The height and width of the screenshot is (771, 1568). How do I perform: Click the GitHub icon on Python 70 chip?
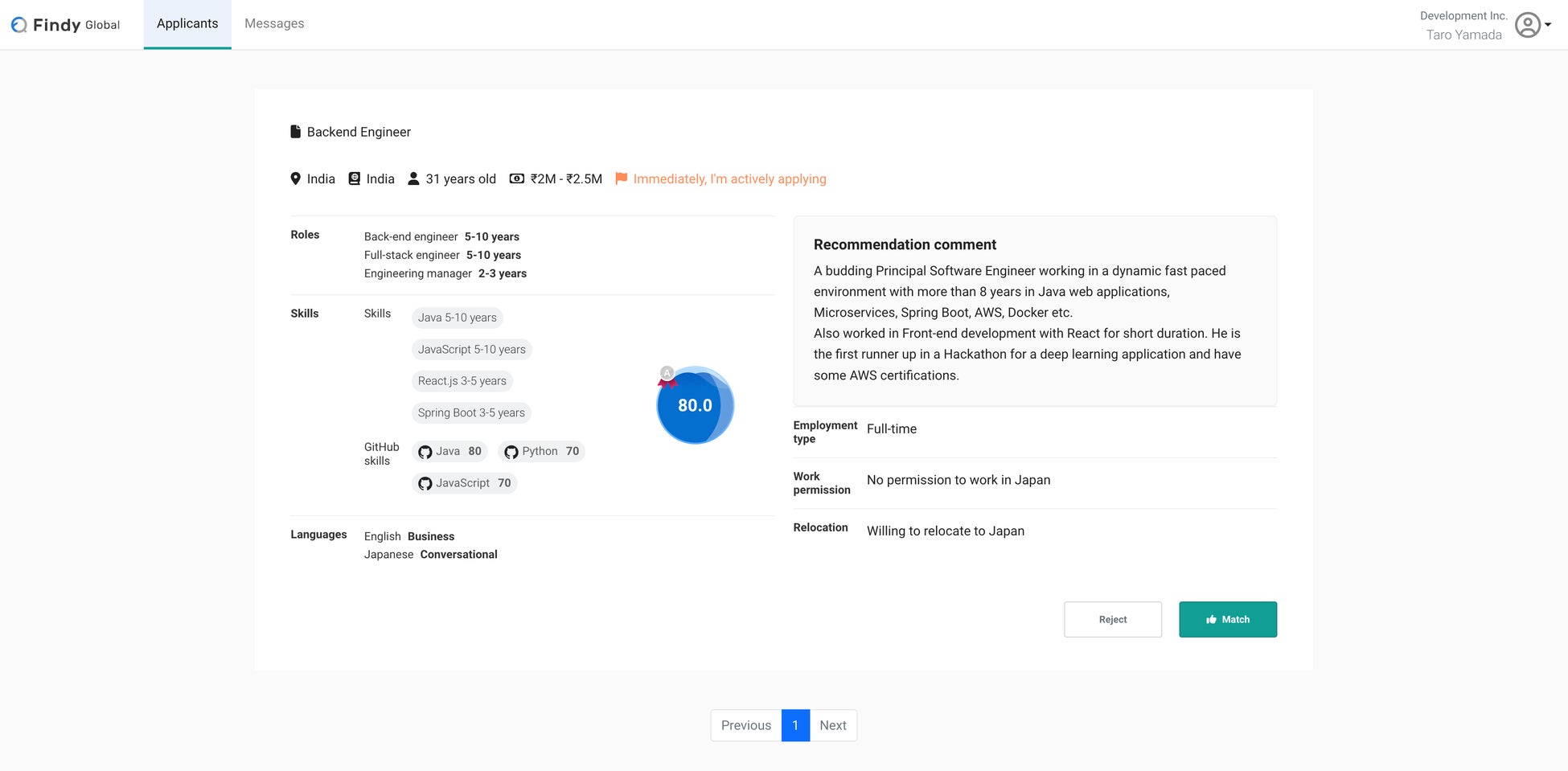pyautogui.click(x=511, y=452)
